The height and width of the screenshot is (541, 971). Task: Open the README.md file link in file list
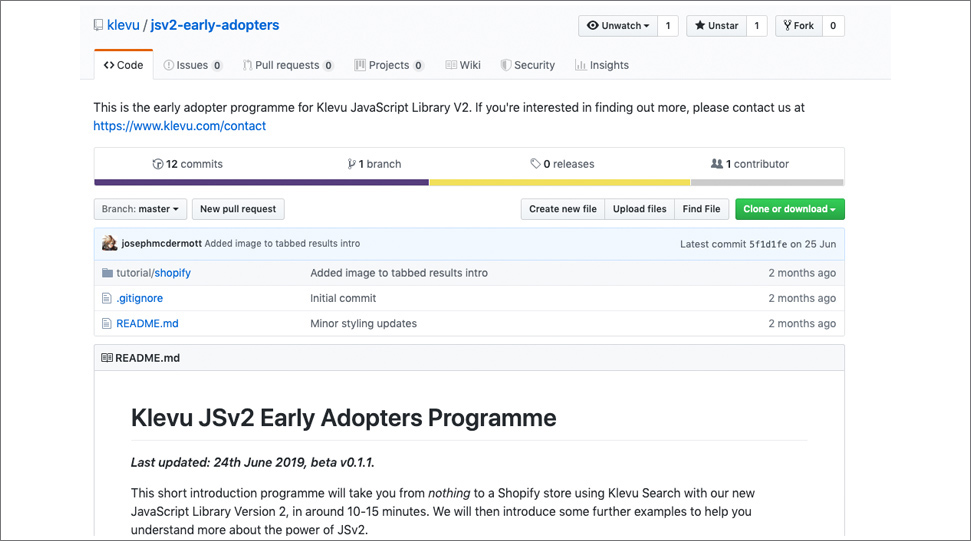147,324
